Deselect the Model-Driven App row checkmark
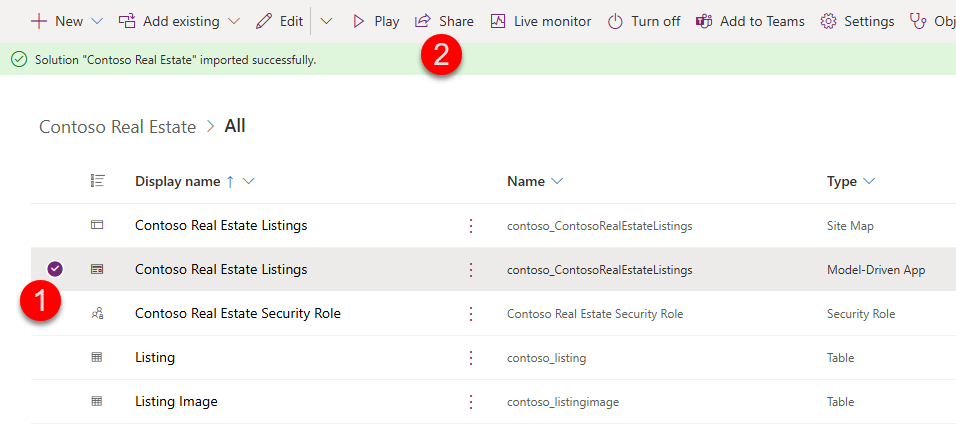This screenshot has height=433, width=956. [x=56, y=269]
